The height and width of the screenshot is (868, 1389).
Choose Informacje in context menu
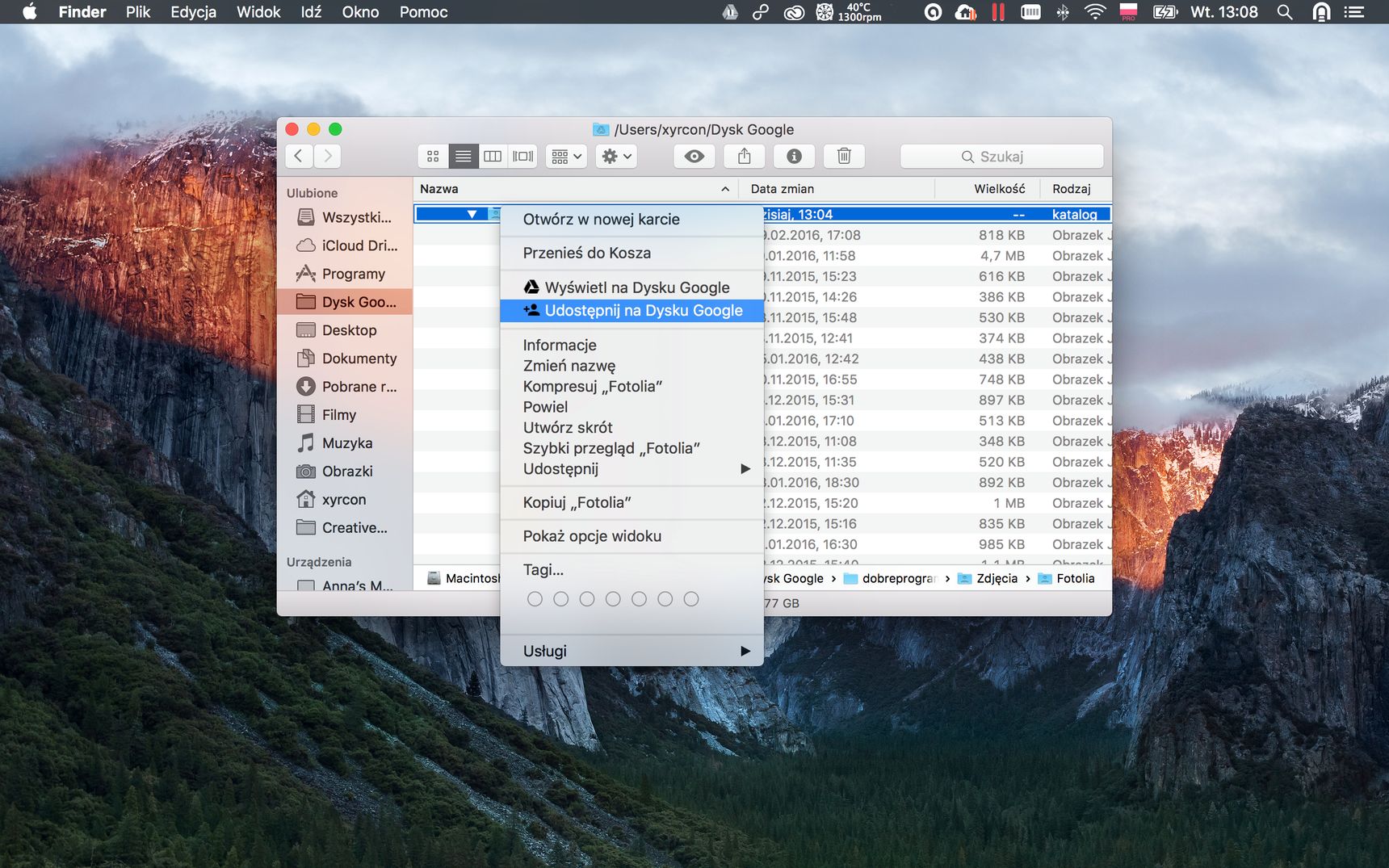(632, 345)
